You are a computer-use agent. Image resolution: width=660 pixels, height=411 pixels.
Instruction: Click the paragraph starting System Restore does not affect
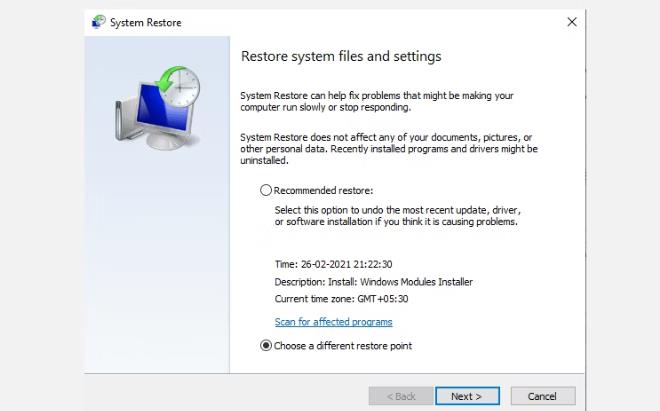click(x=389, y=149)
